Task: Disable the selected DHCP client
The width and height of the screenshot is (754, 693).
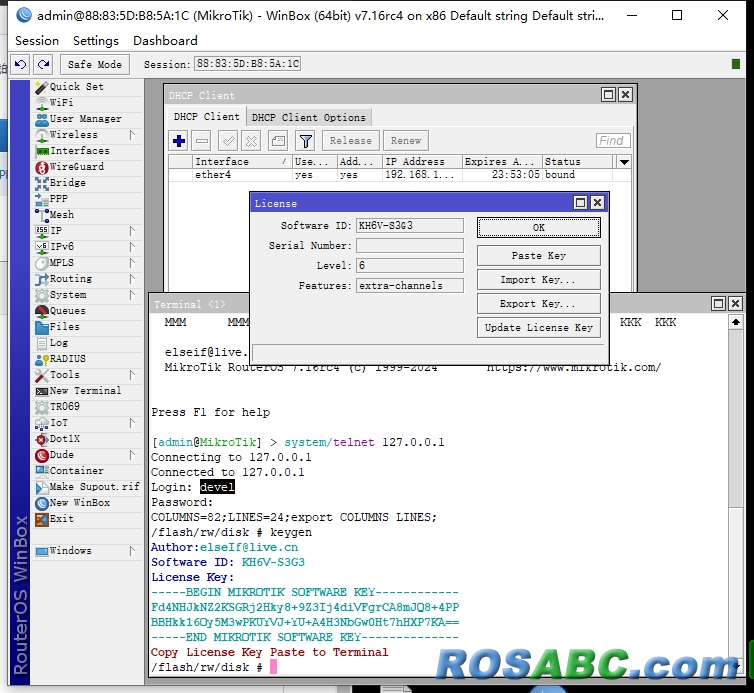Action: pyautogui.click(x=251, y=141)
